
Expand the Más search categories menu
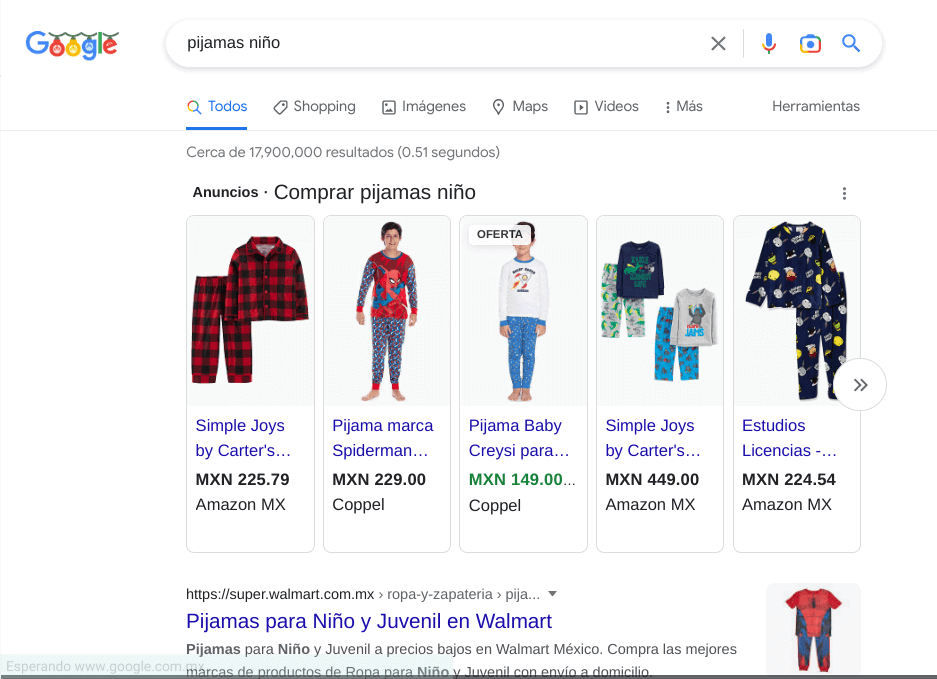[682, 106]
